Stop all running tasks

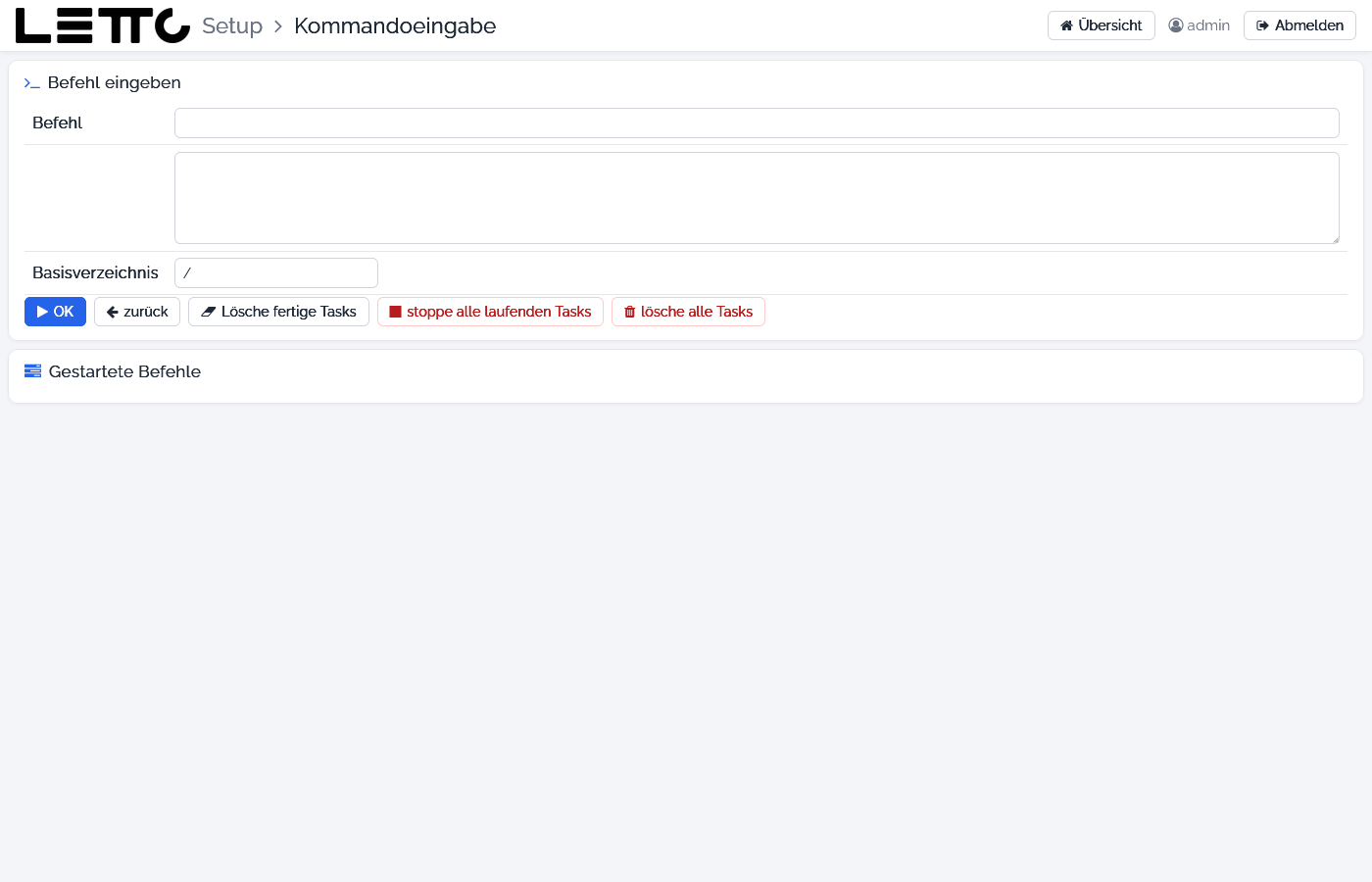[490, 312]
